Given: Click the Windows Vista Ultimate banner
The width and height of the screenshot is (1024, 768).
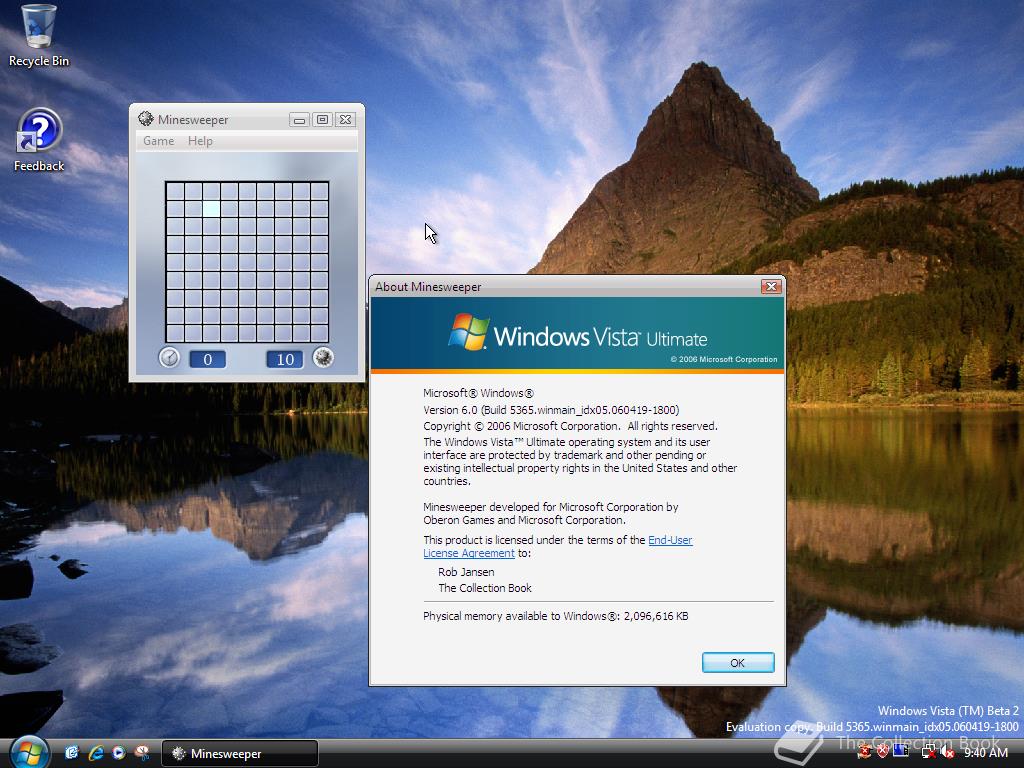Looking at the screenshot, I should (x=577, y=335).
